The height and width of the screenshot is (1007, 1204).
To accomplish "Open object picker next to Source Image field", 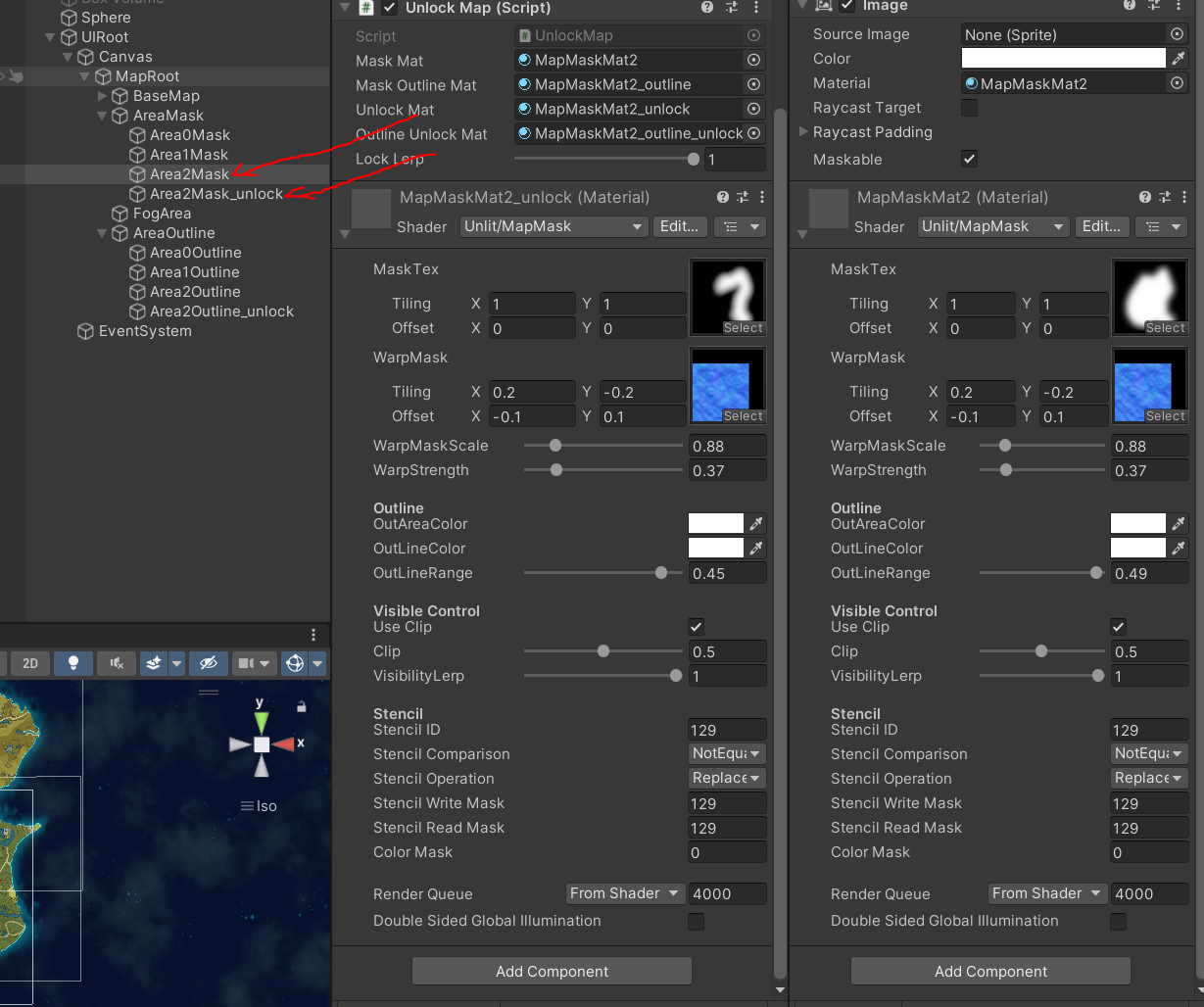I will (x=1177, y=34).
